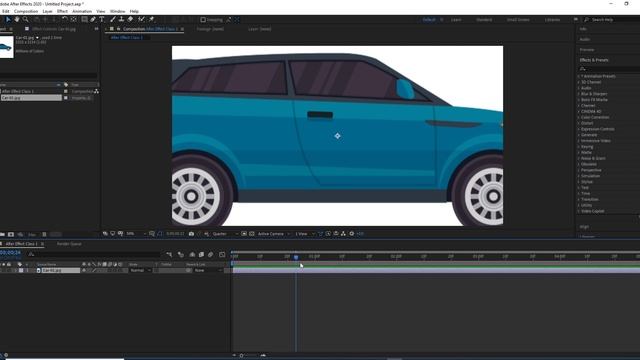Select the Clone Stamp tool

(121, 20)
